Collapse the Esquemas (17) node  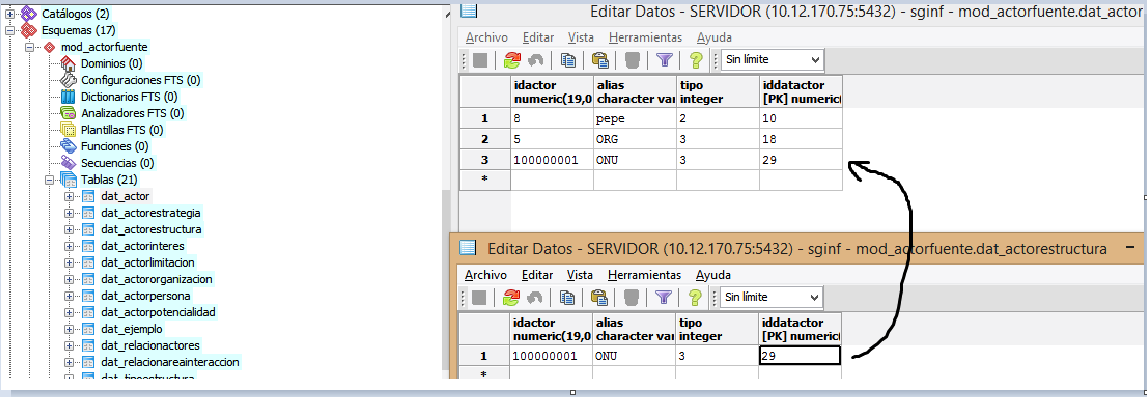(10, 30)
